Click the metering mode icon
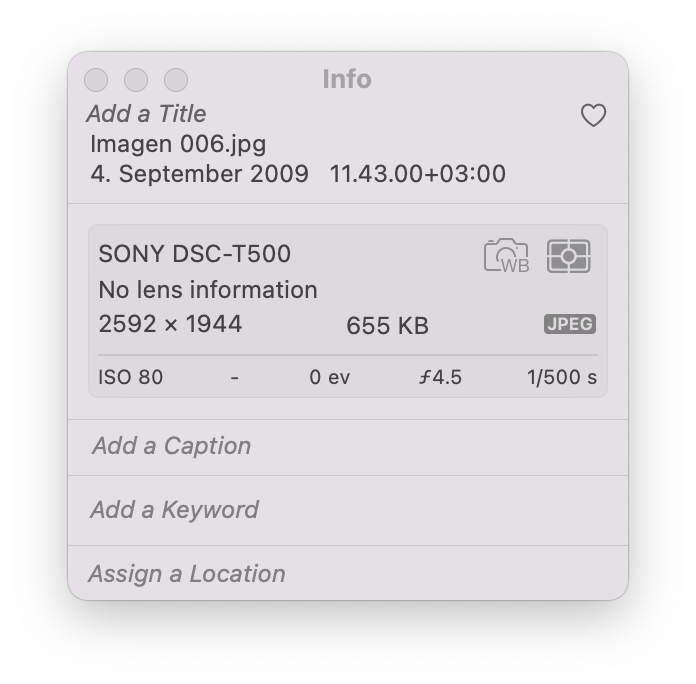Image resolution: width=696 pixels, height=684 pixels. click(x=569, y=256)
